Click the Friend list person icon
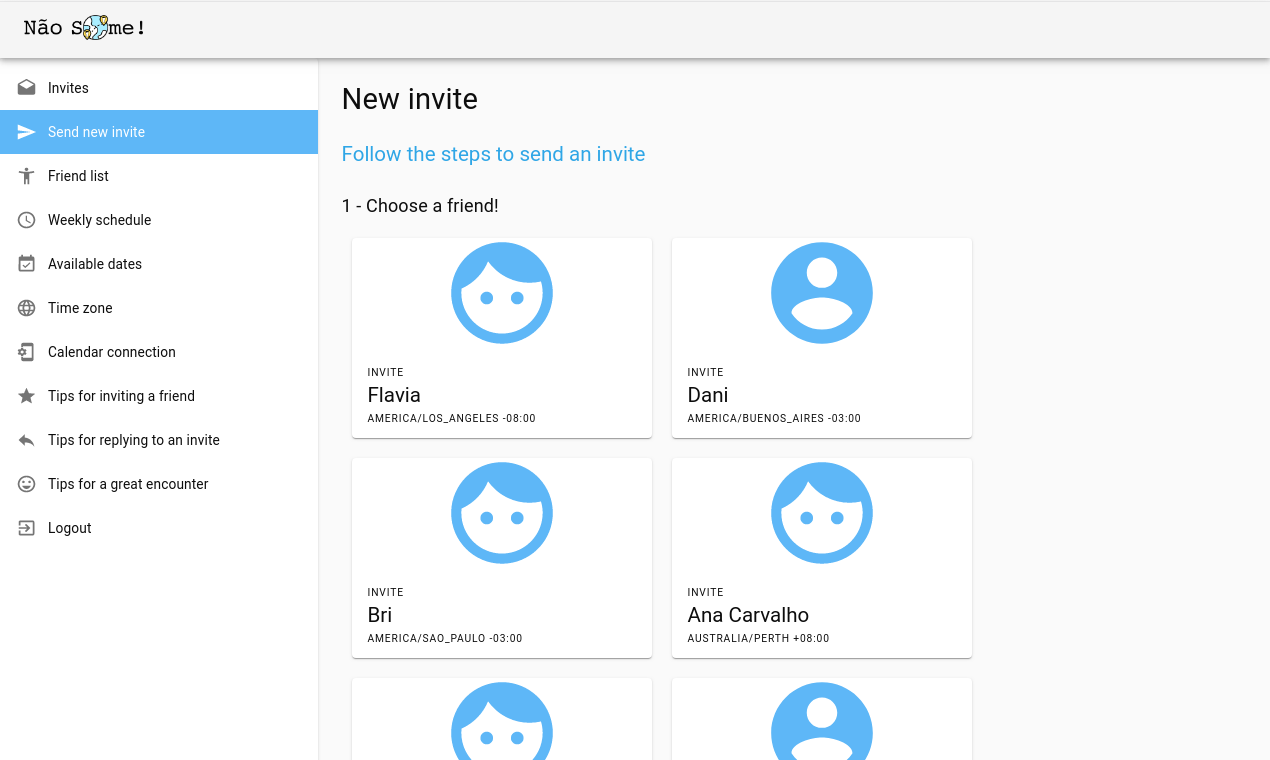Viewport: 1270px width, 760px height. (27, 176)
